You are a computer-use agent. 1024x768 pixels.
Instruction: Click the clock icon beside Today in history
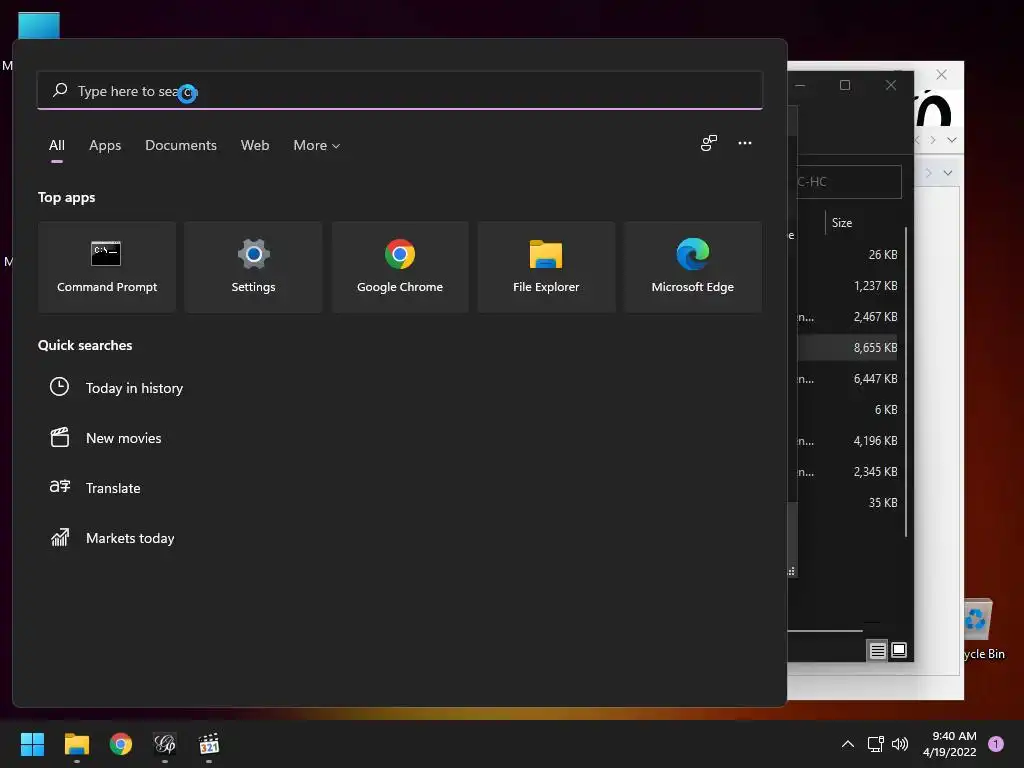[59, 387]
